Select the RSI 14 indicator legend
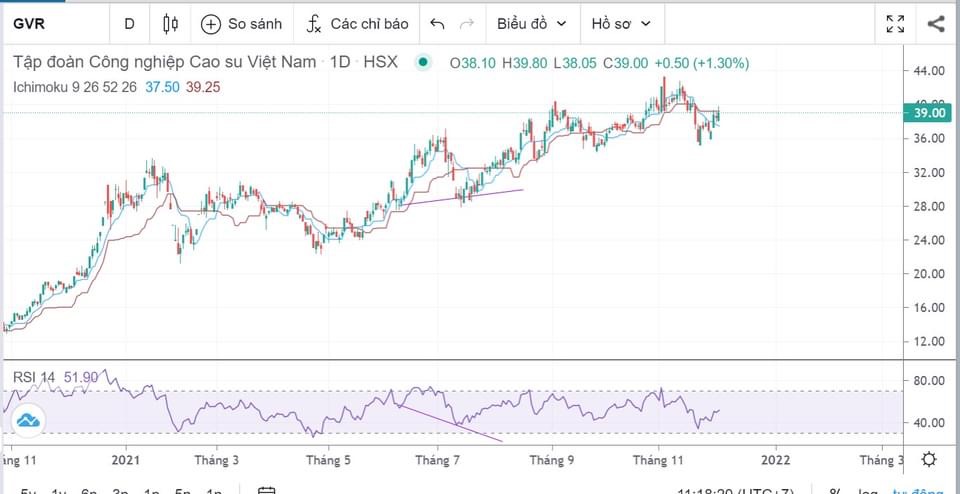Screen dimensions: 960x494 coord(36,378)
